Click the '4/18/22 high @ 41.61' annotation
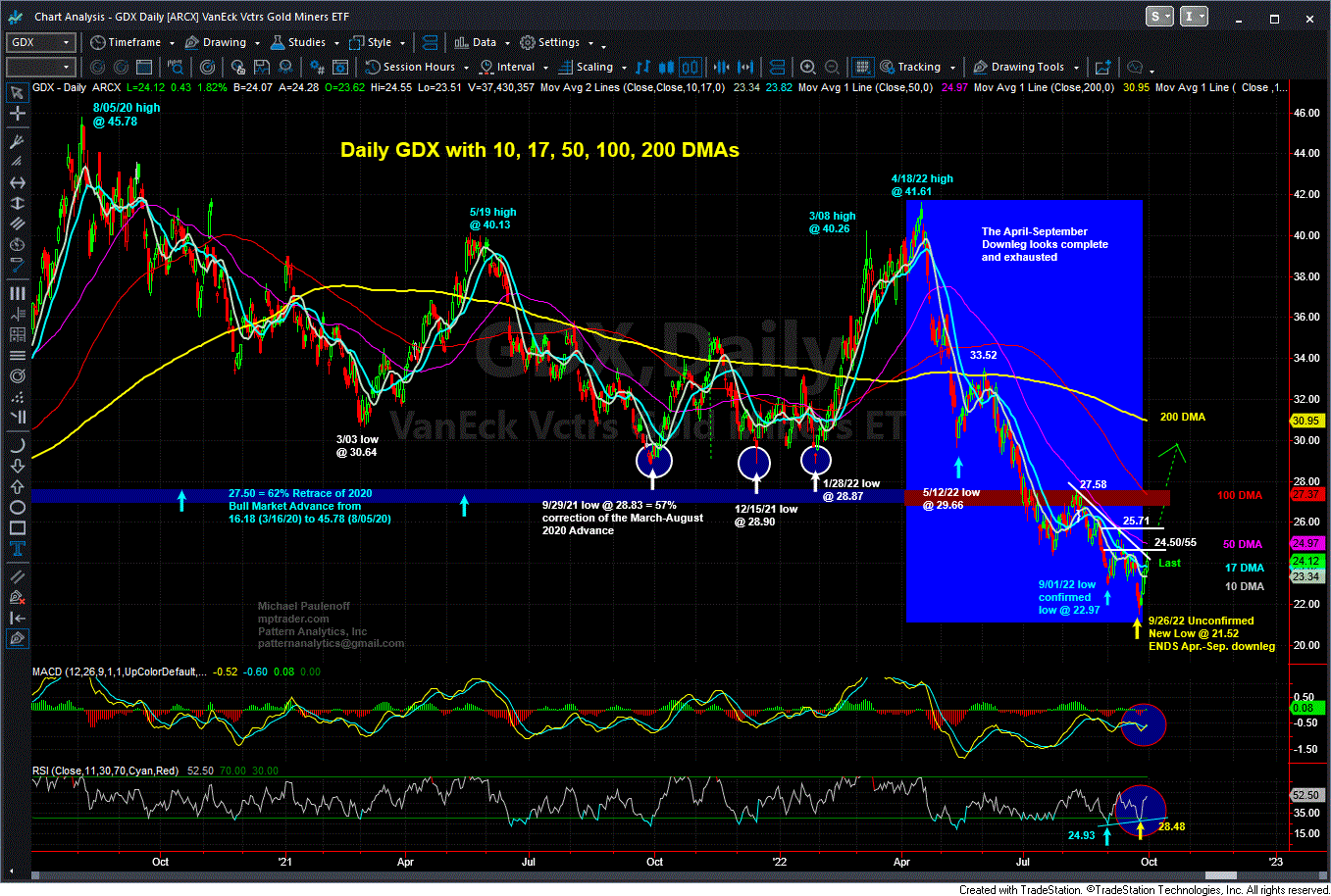Image resolution: width=1331 pixels, height=896 pixels. point(922,185)
